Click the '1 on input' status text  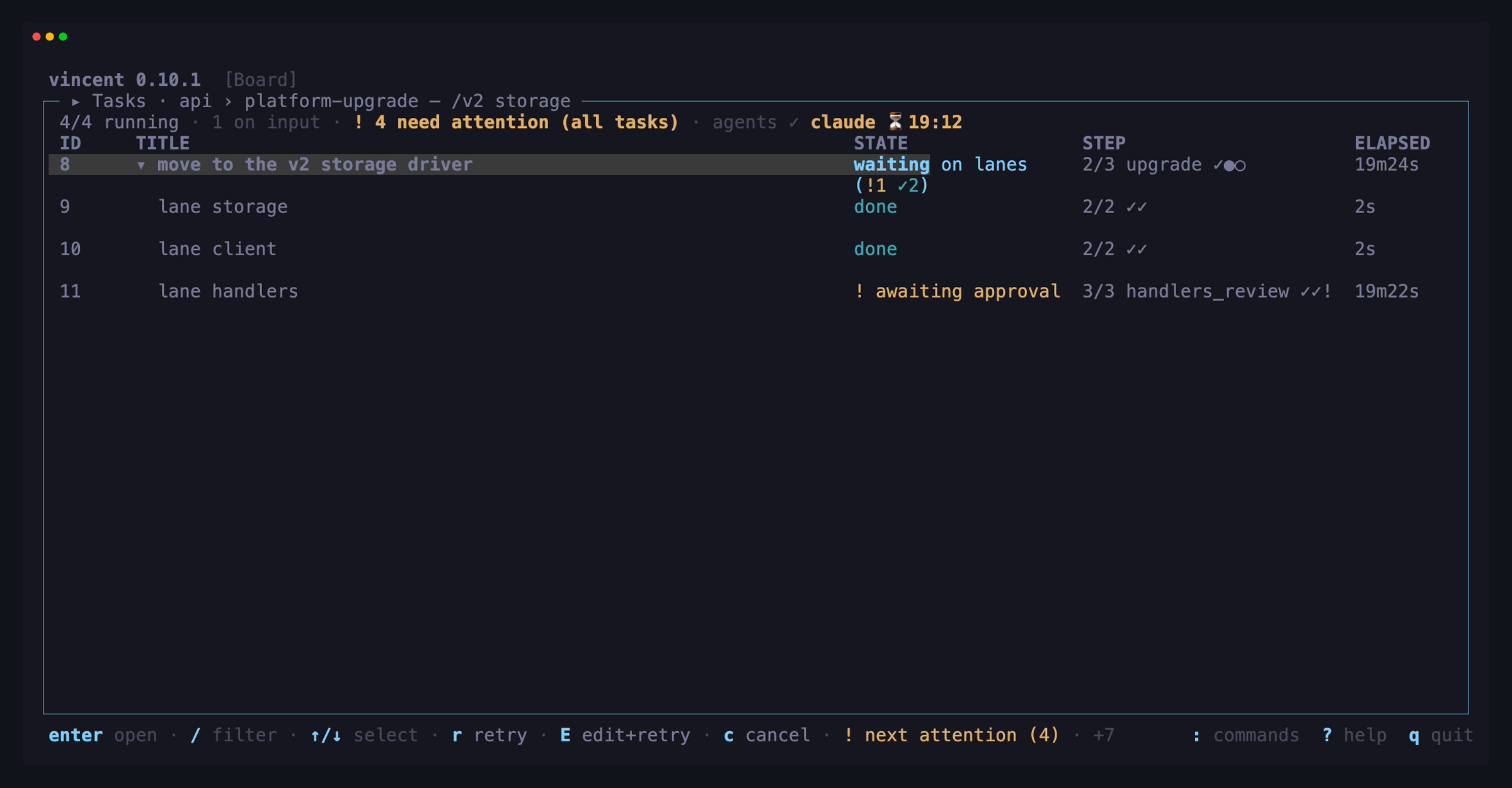pos(266,122)
